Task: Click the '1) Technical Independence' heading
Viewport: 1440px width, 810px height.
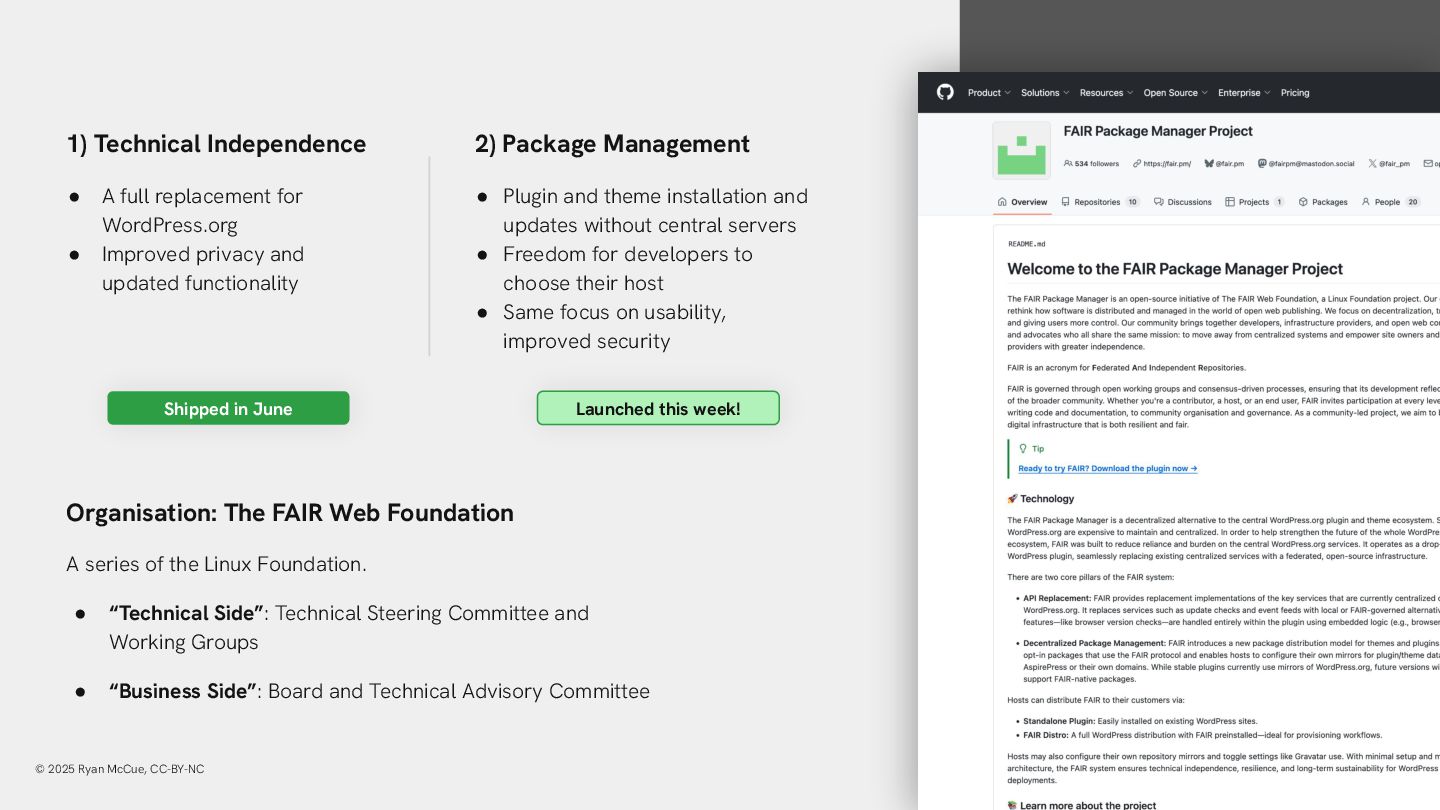Action: (x=217, y=144)
